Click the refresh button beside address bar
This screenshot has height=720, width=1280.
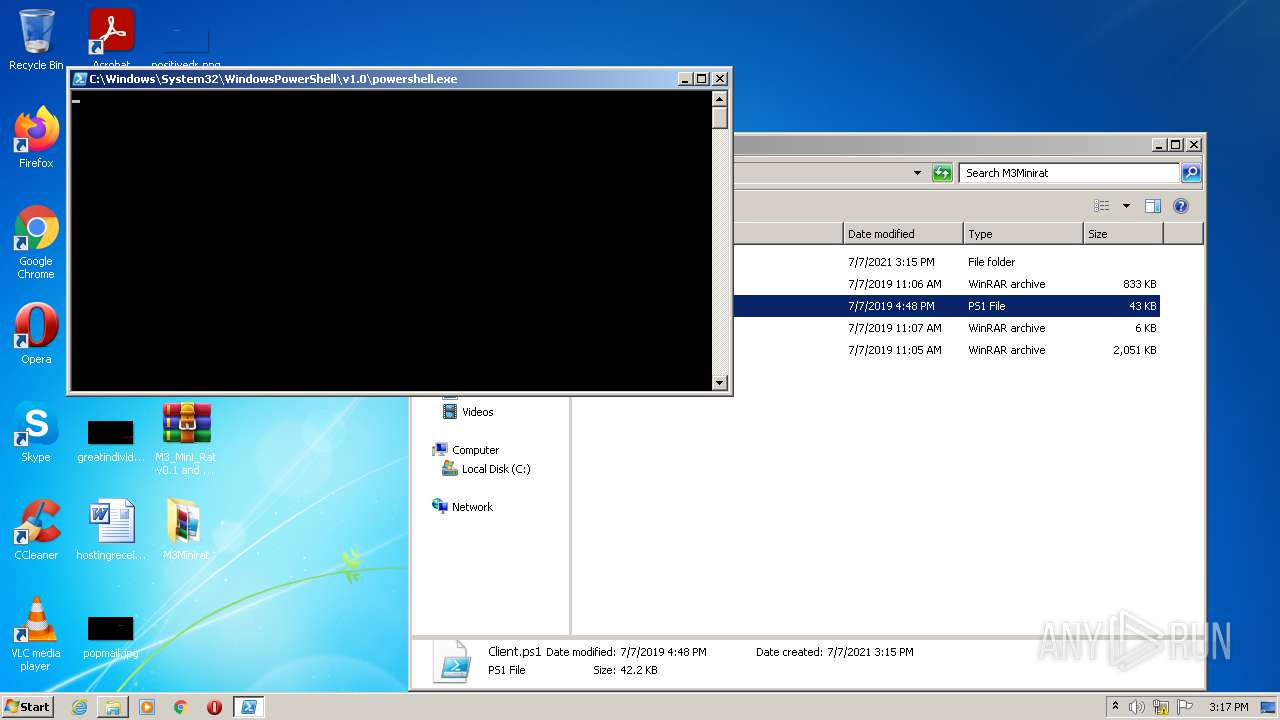[942, 173]
